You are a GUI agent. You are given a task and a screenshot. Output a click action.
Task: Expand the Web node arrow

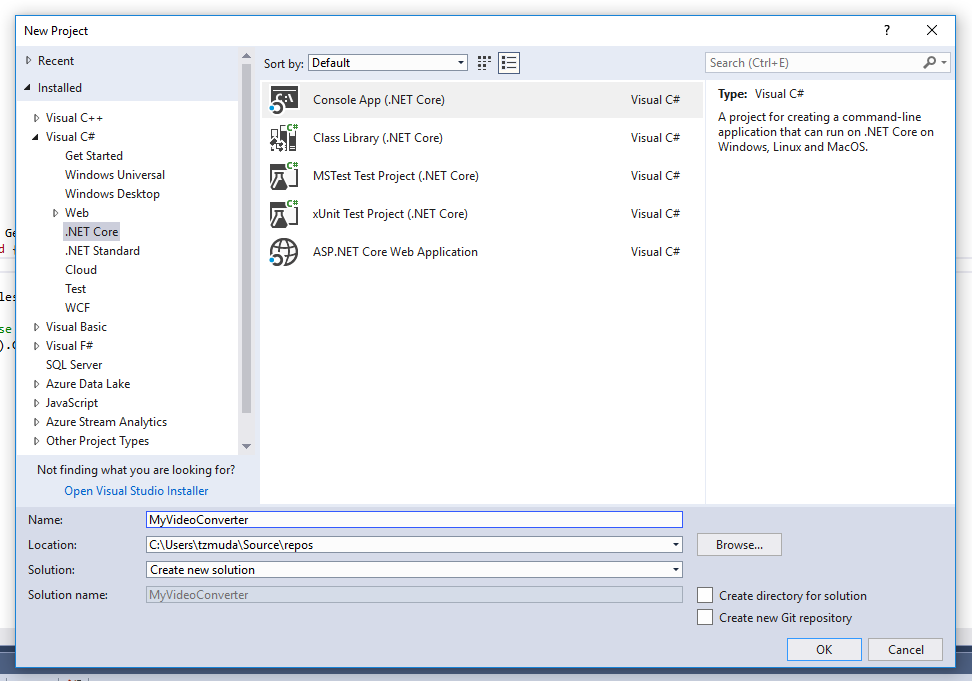pos(55,213)
